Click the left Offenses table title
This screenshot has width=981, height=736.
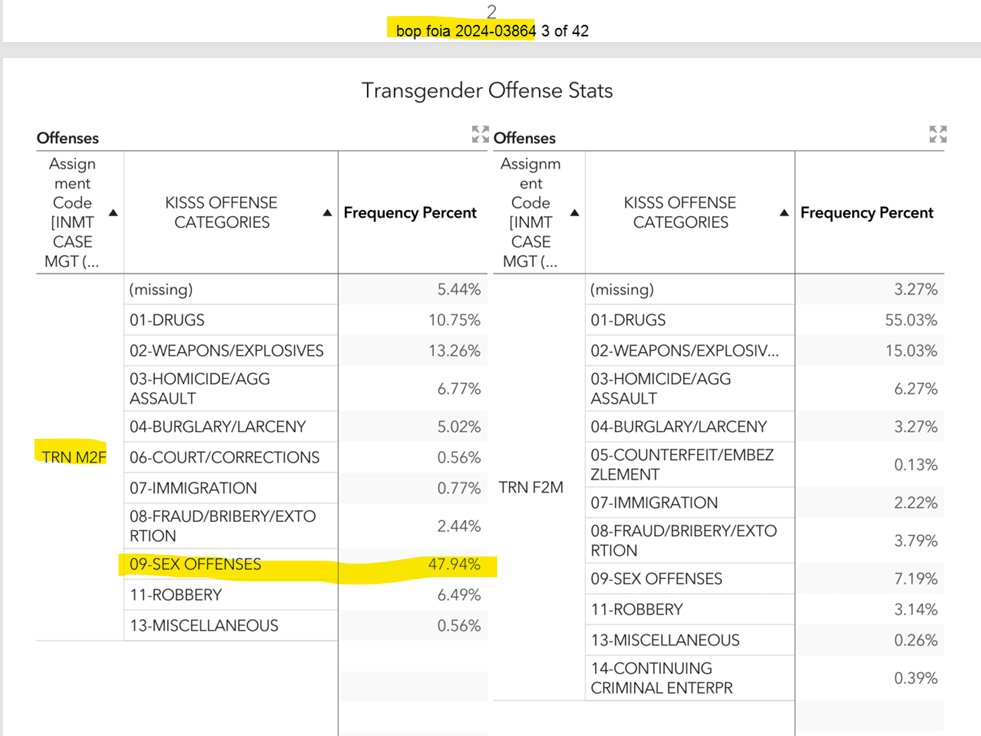(68, 138)
